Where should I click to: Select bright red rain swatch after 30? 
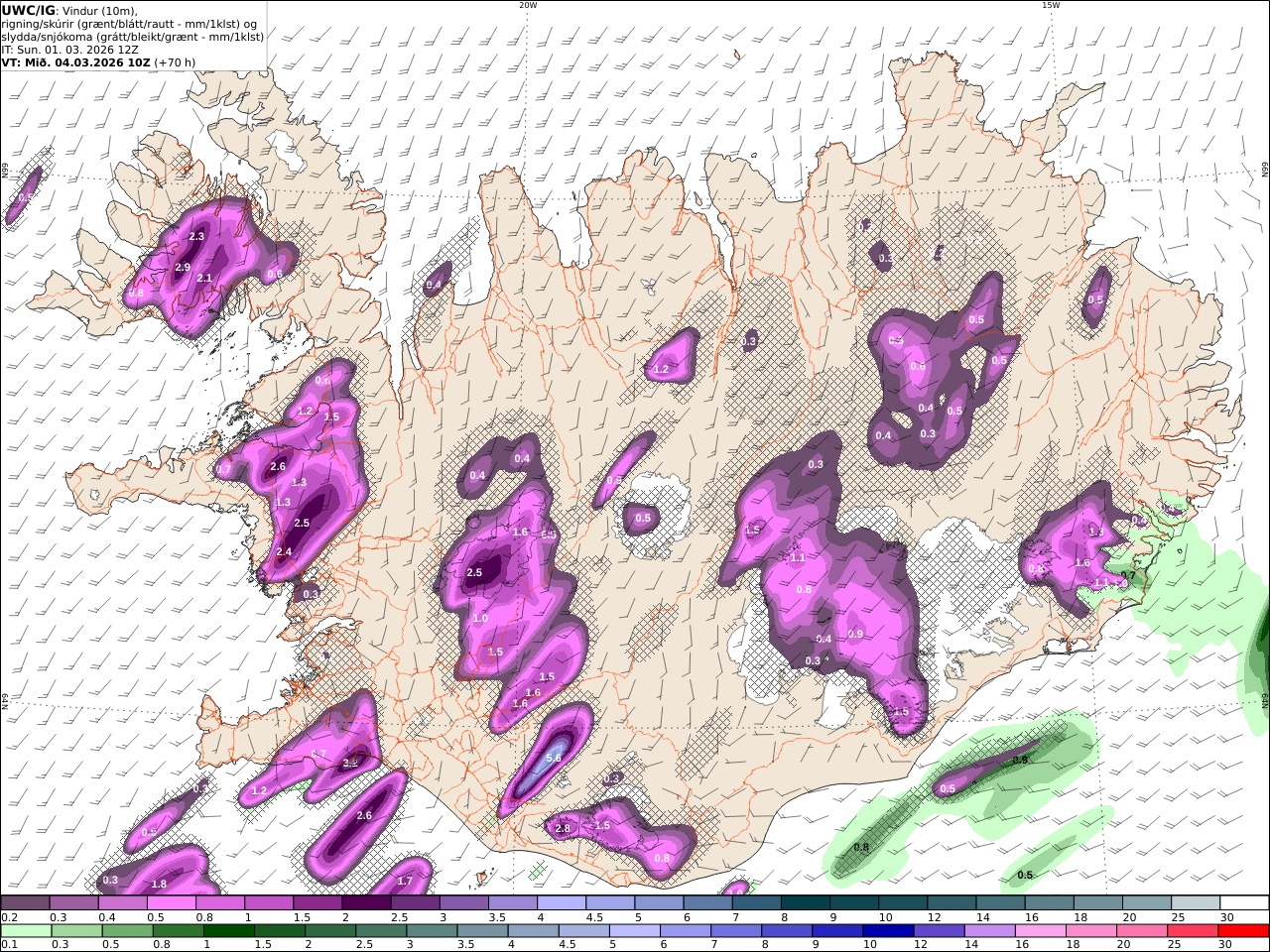pyautogui.click(x=1242, y=931)
